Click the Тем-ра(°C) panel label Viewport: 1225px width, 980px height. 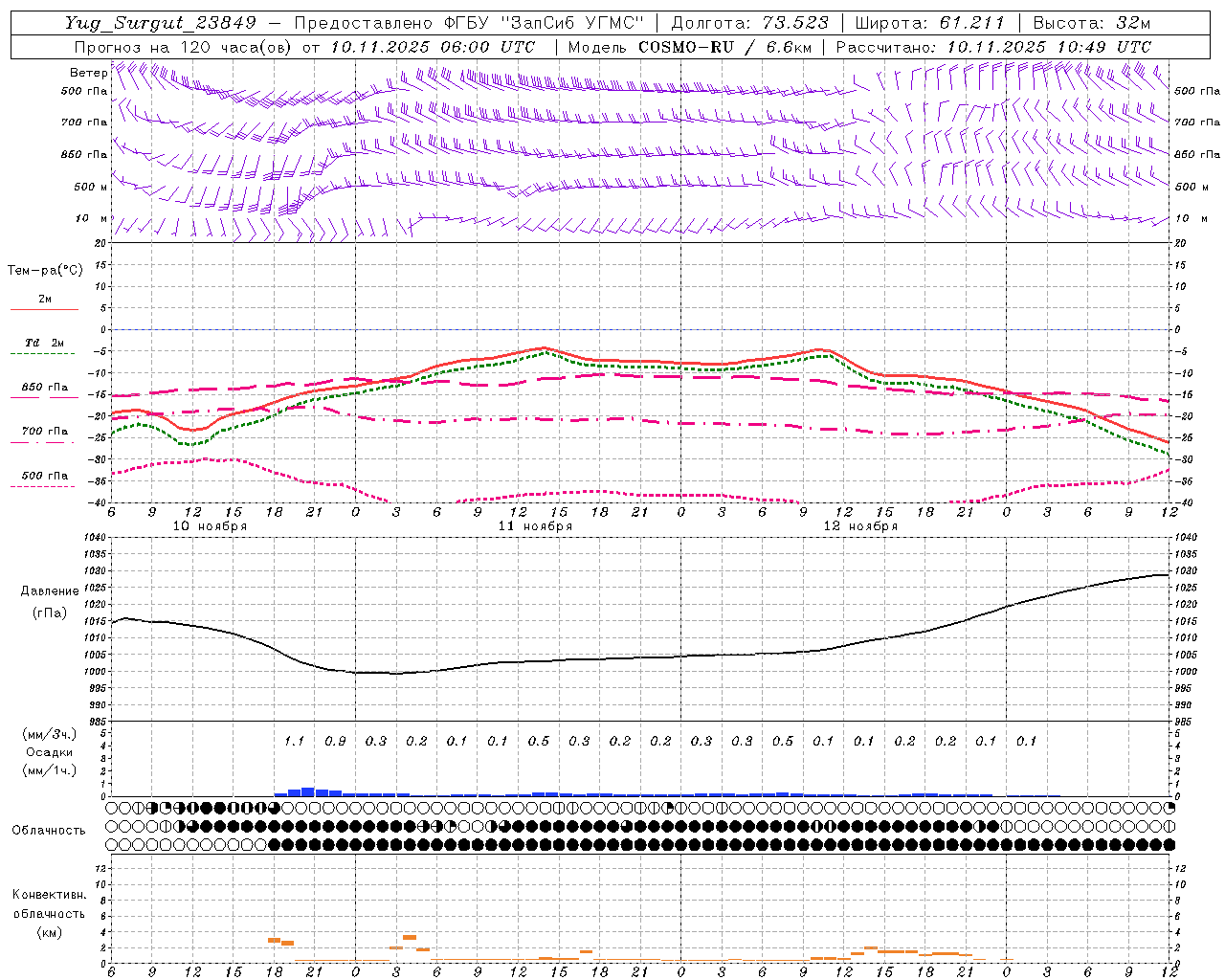pos(45,271)
